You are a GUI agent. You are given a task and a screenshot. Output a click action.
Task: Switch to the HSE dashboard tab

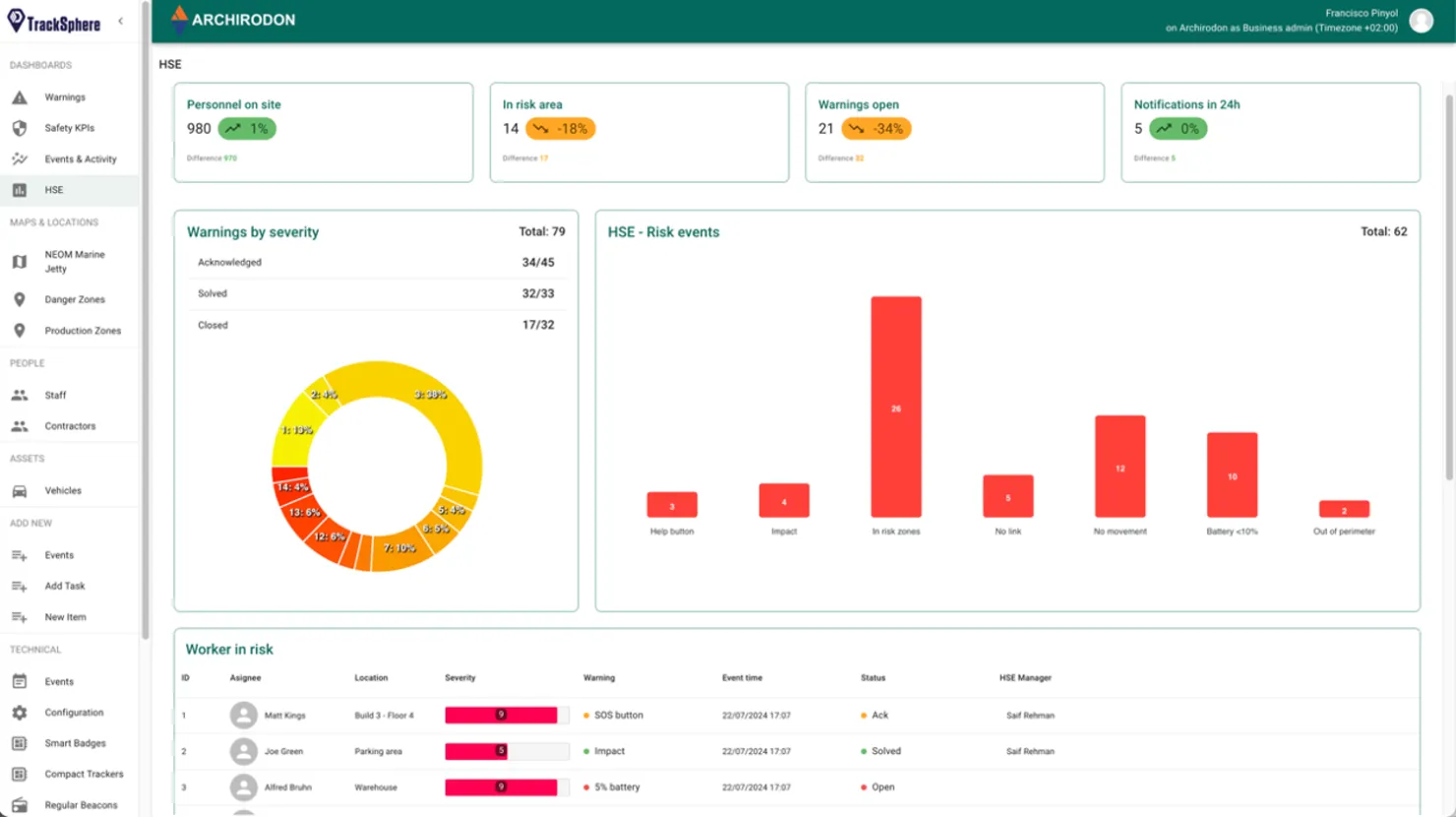pos(54,189)
